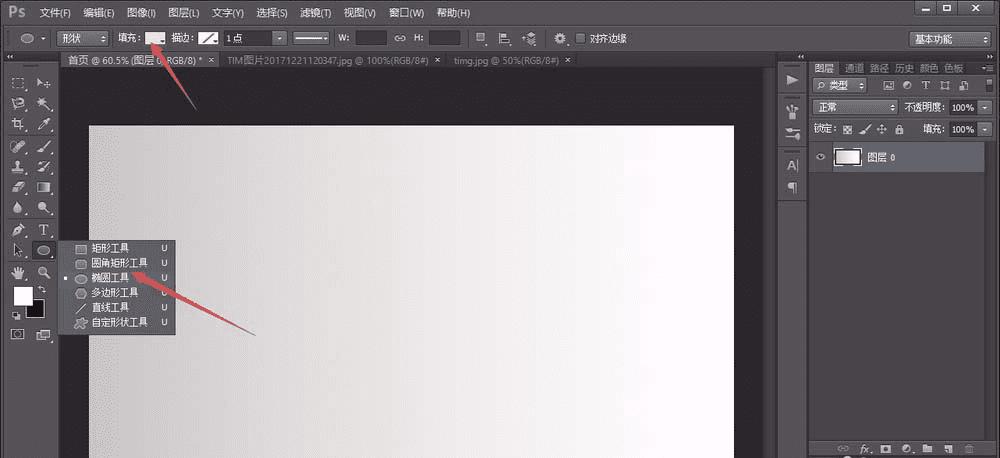Hide 图层 0 via eye icon
Image resolution: width=1000 pixels, height=458 pixels.
pyautogui.click(x=821, y=157)
